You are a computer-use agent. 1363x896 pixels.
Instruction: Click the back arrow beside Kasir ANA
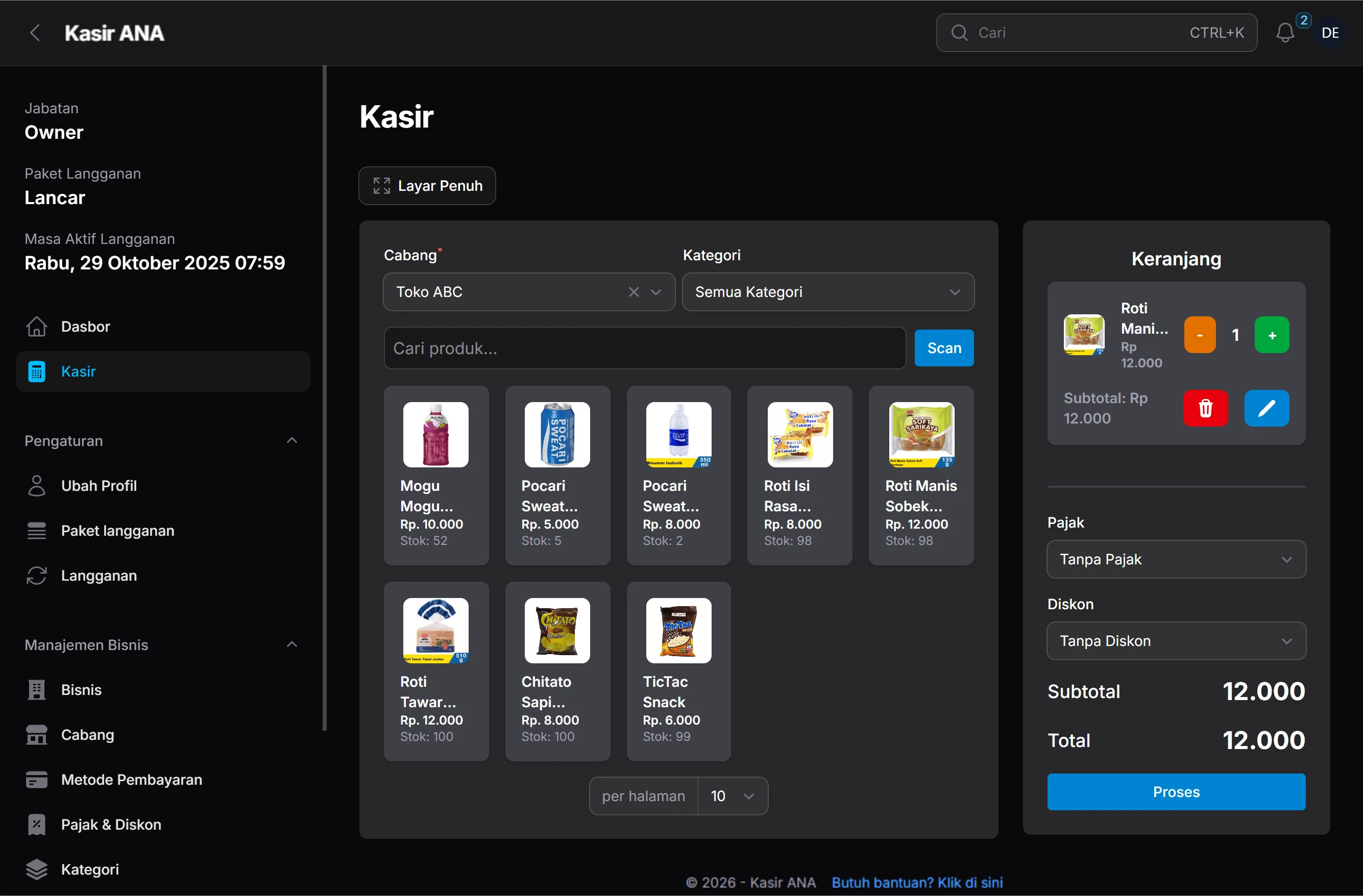click(35, 33)
